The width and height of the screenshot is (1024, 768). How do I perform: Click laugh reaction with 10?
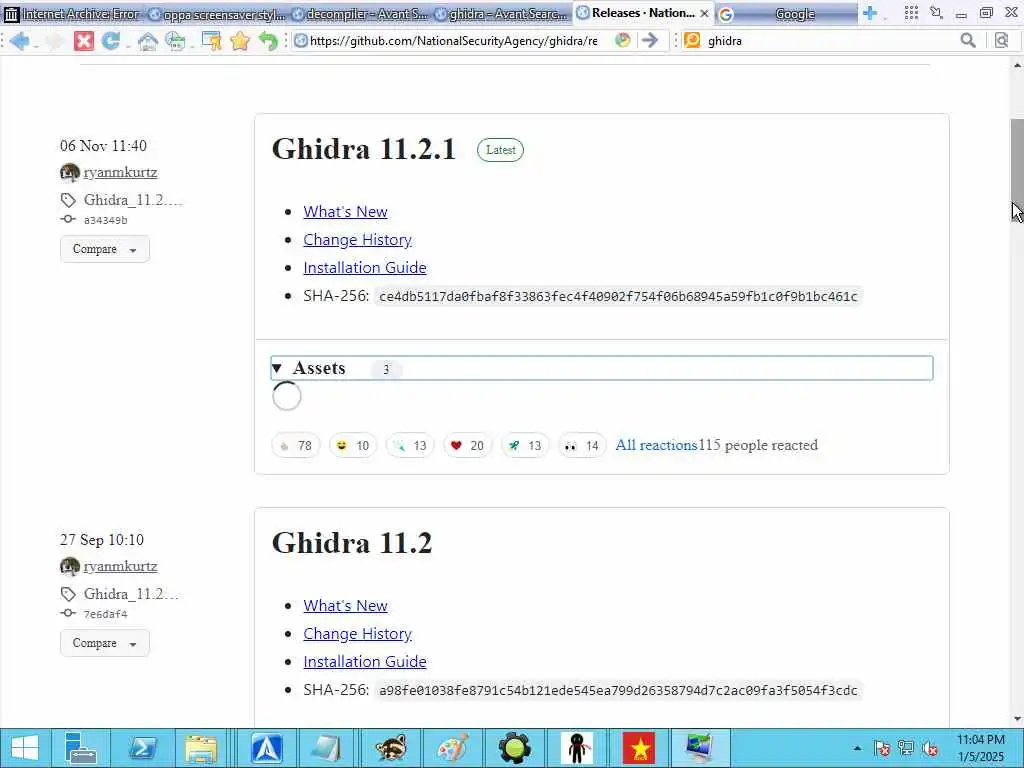coord(353,445)
